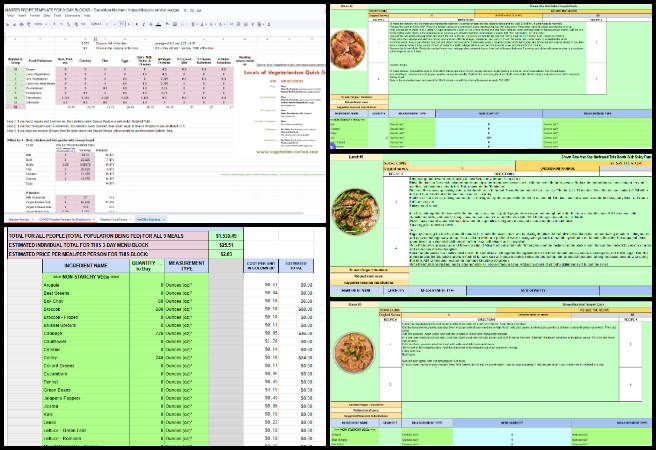Click the brown curry bowl thumbnail

coord(354,352)
